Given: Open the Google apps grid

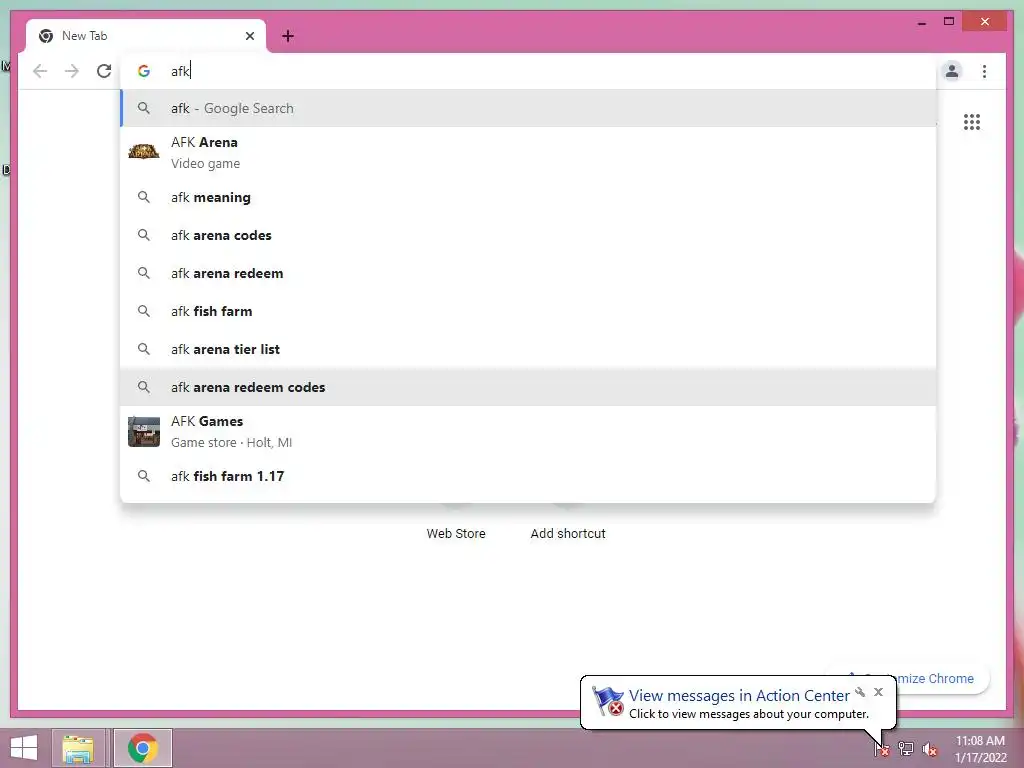Looking at the screenshot, I should tap(972, 122).
